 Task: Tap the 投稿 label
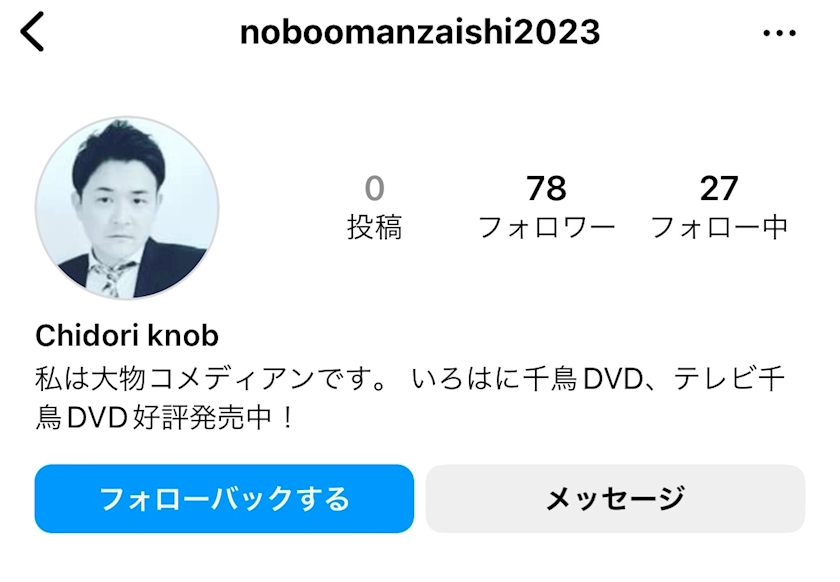(x=374, y=227)
